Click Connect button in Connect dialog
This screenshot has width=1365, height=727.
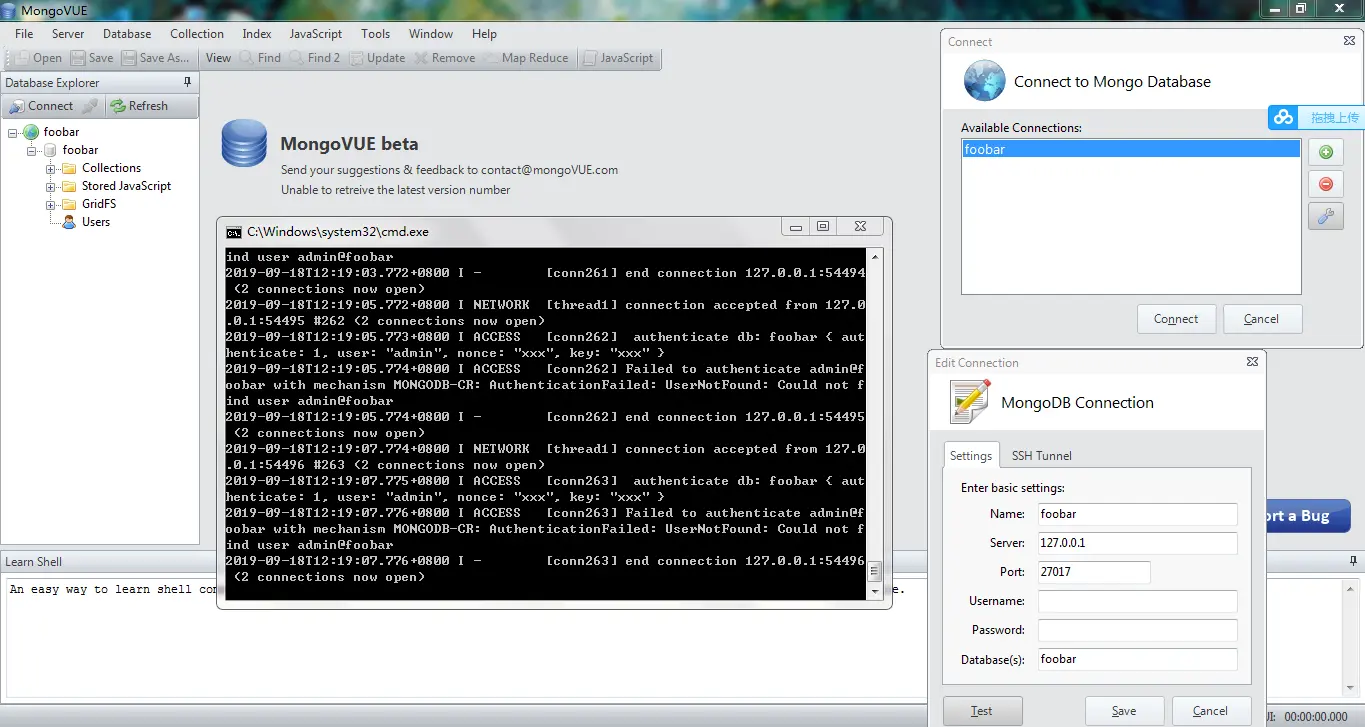(1176, 319)
